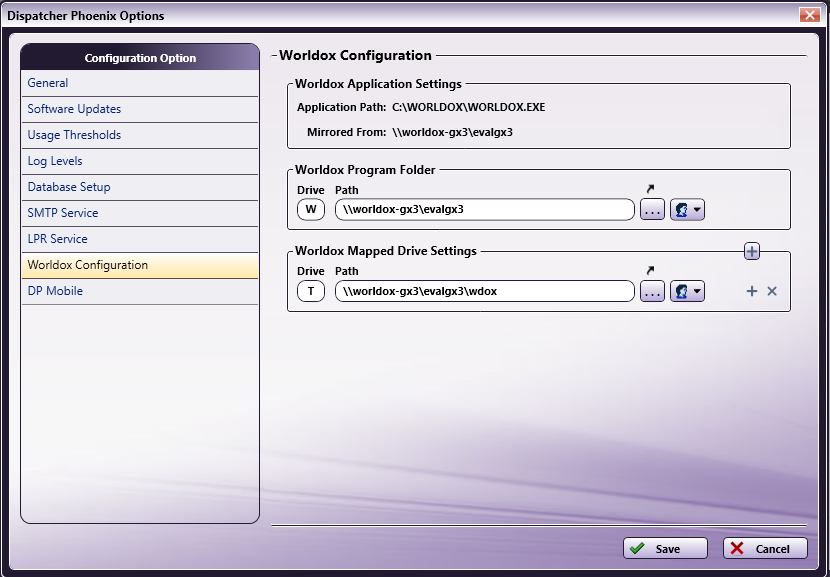Select Software Updates in the sidebar
The image size is (830, 577).
pyautogui.click(x=140, y=109)
